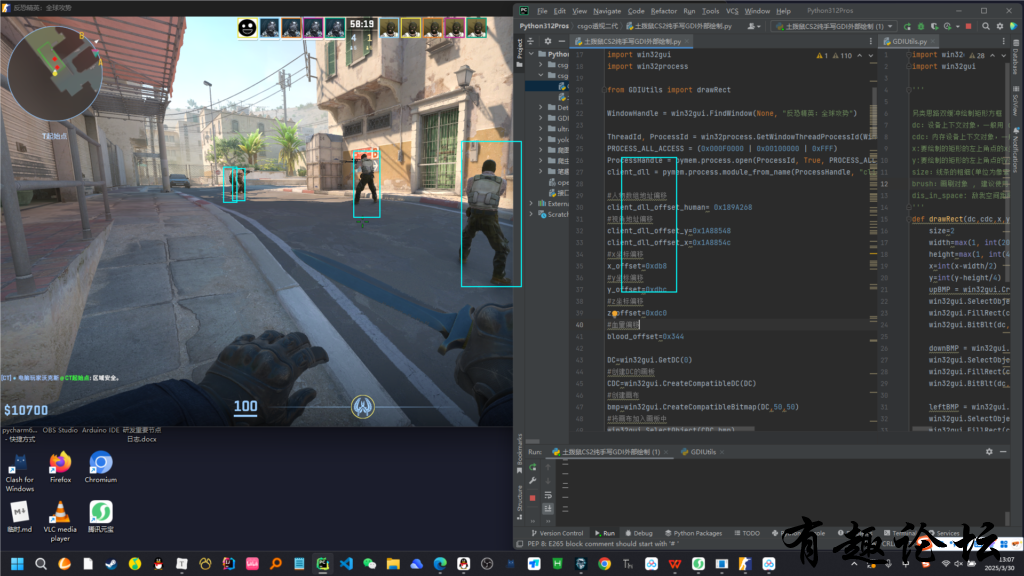1024x576 pixels.
Task: Open the Database side tool window
Action: (x=1016, y=57)
